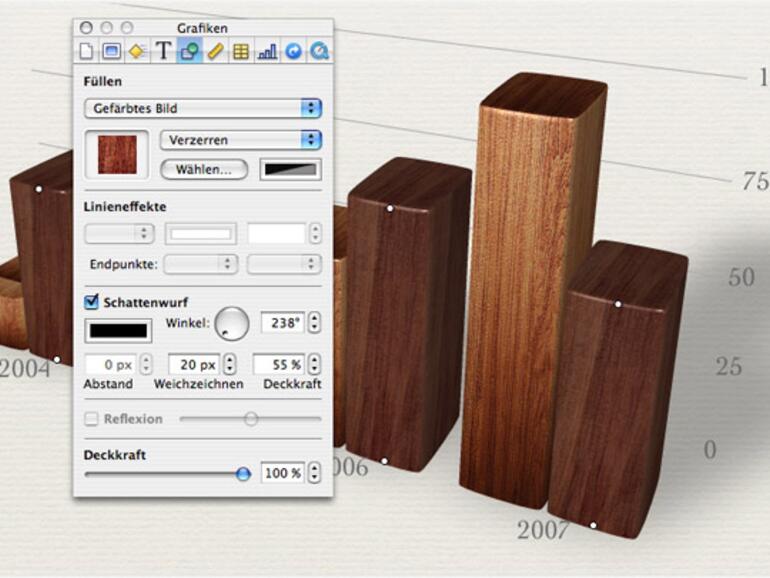Click the stepper beside 55 %

tap(315, 365)
